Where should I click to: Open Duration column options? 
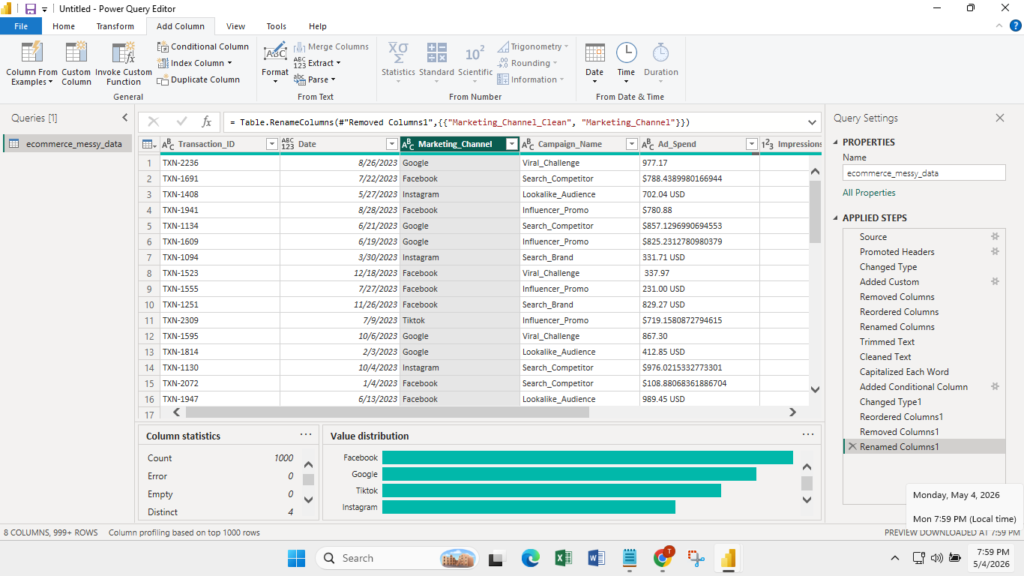tap(661, 63)
